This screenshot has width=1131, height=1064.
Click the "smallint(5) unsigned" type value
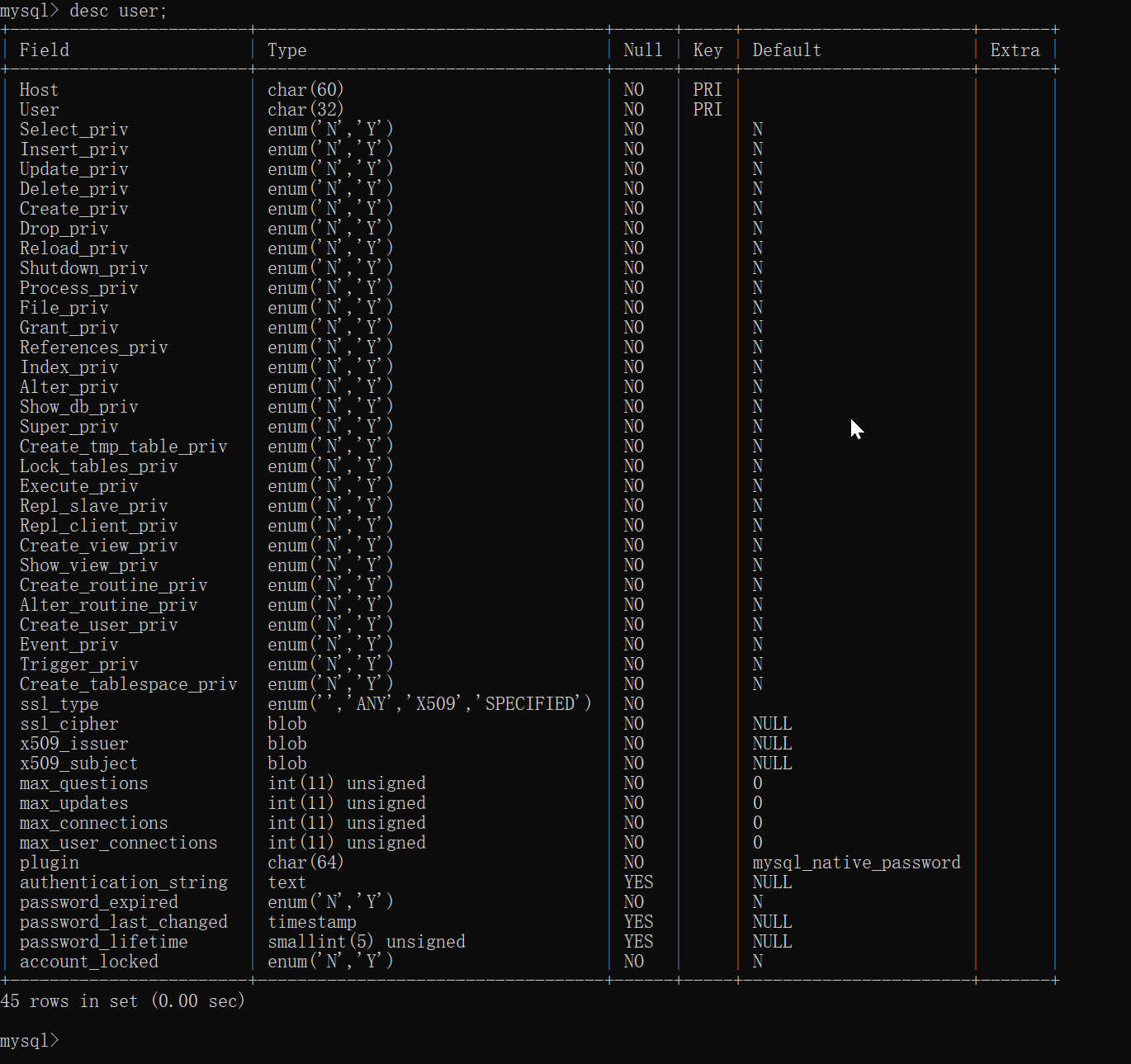tap(367, 942)
